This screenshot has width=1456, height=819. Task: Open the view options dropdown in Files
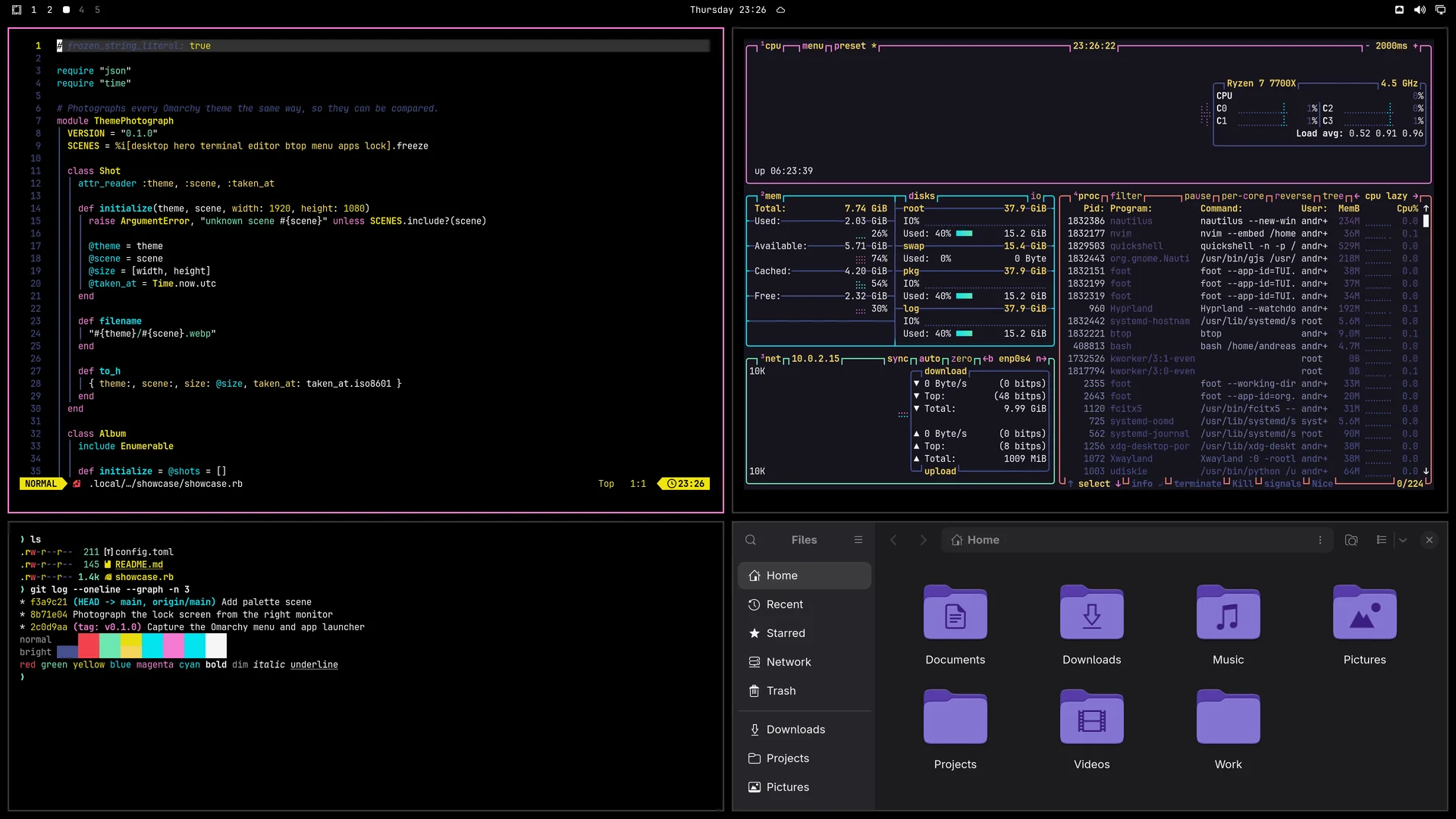click(x=1403, y=540)
